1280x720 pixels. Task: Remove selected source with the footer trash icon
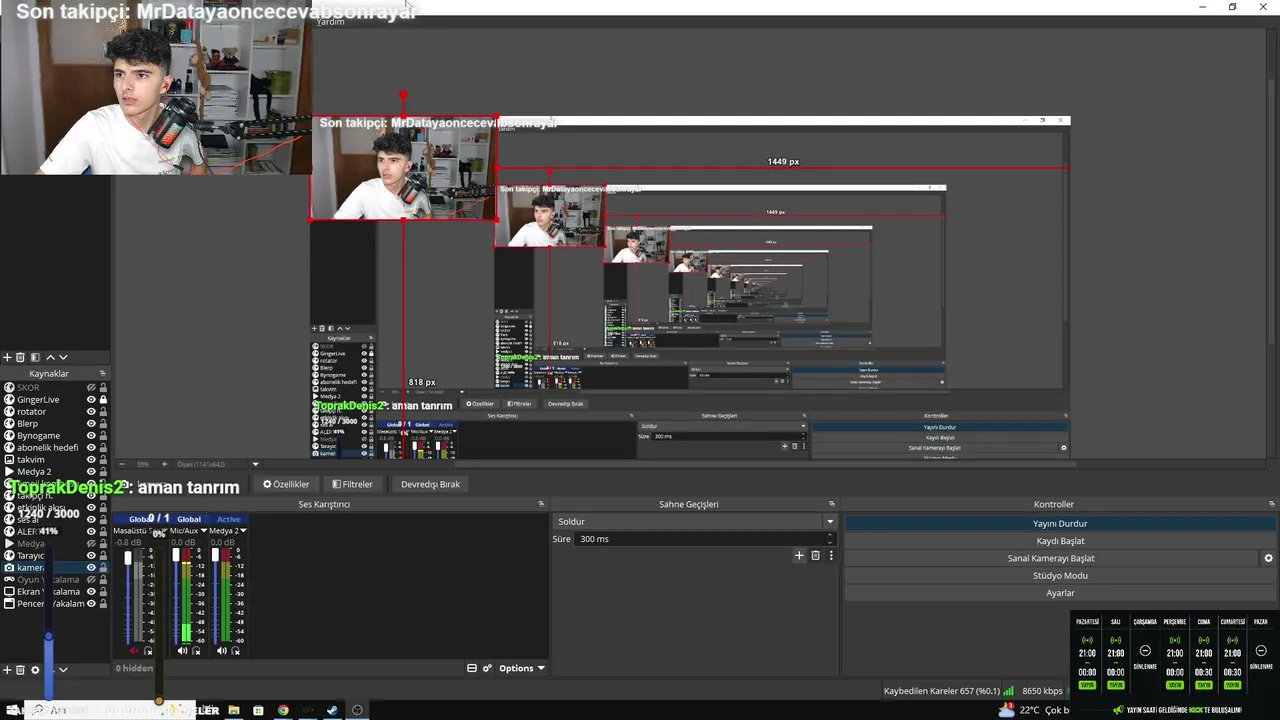click(x=20, y=670)
